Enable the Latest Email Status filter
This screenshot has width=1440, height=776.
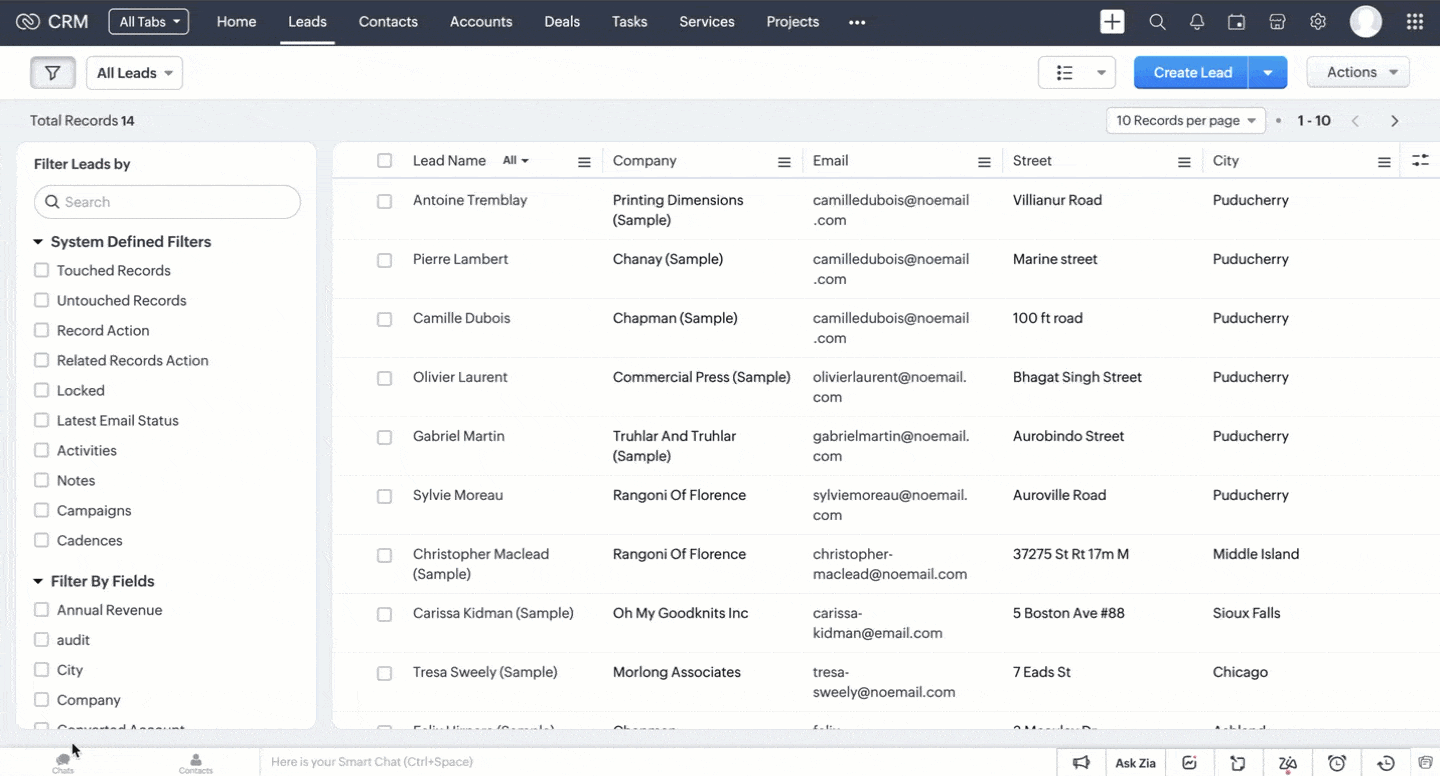(x=41, y=420)
